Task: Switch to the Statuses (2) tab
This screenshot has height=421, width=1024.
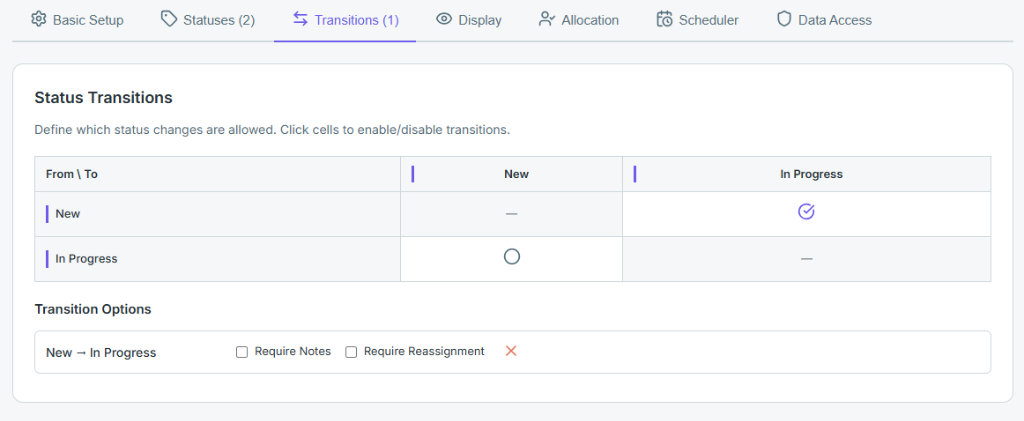Action: click(208, 20)
